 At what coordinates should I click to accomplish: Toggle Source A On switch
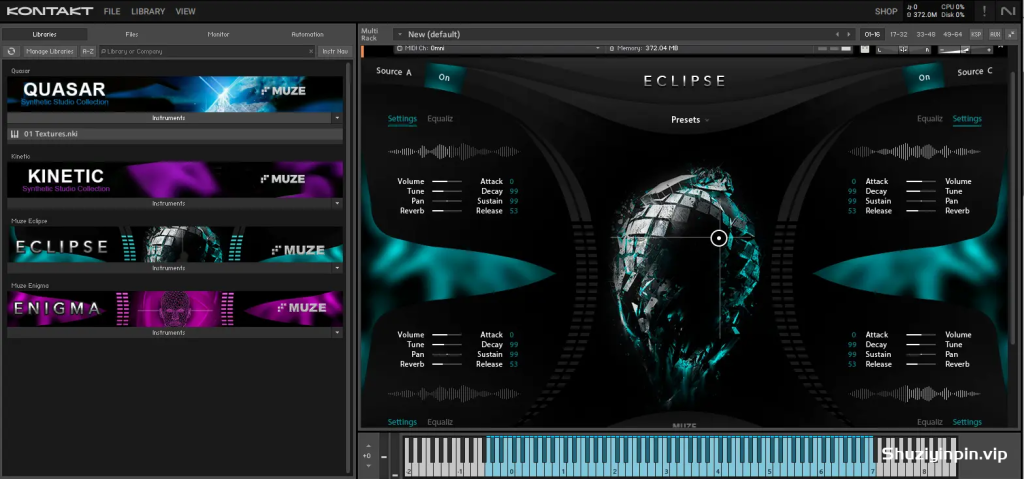click(444, 77)
